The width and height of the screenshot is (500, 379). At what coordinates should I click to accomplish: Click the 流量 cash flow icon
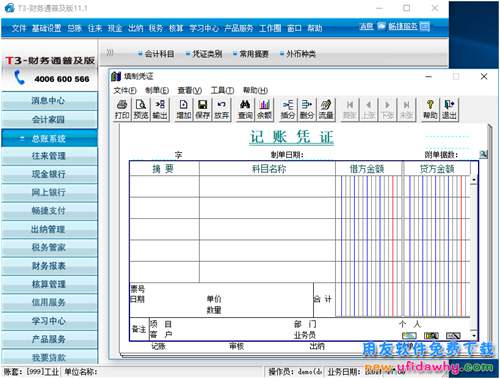(x=326, y=110)
